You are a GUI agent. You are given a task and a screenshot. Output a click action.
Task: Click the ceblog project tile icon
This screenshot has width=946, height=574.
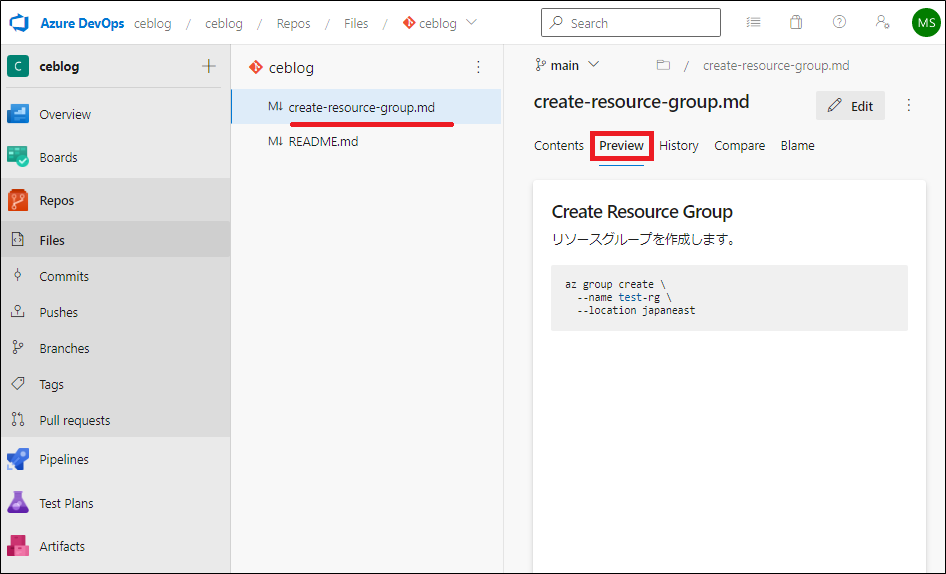[x=18, y=66]
